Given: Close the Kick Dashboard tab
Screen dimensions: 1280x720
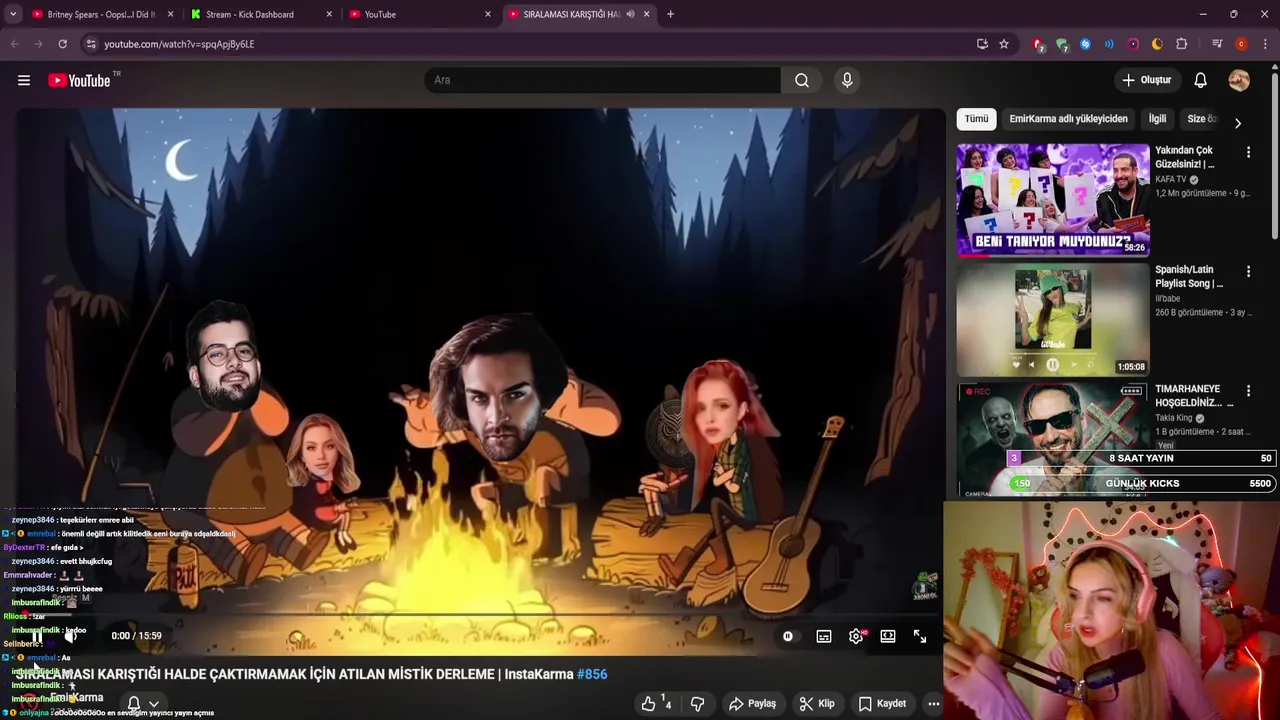Looking at the screenshot, I should click(329, 14).
